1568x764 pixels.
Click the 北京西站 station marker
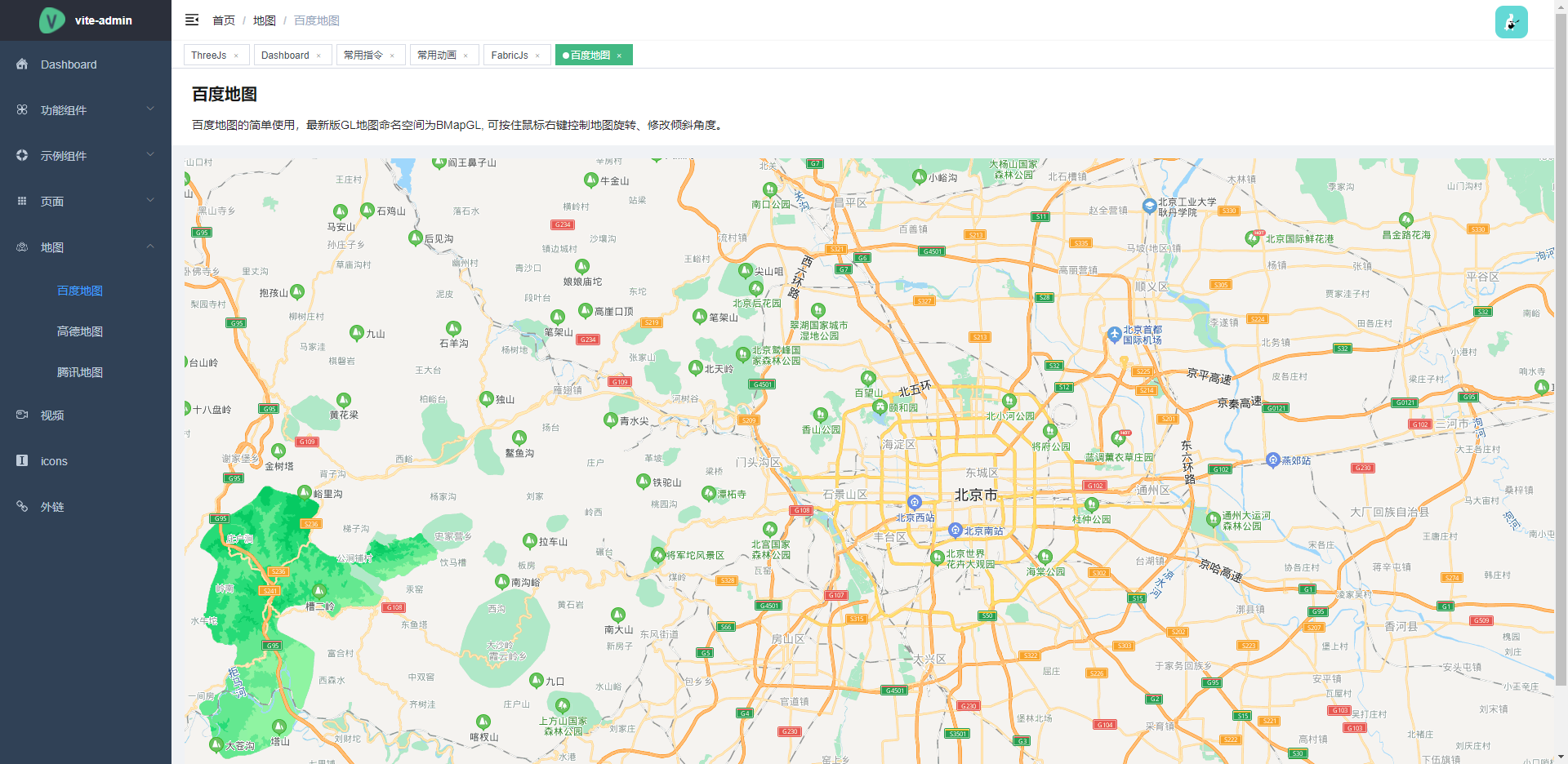coord(915,502)
